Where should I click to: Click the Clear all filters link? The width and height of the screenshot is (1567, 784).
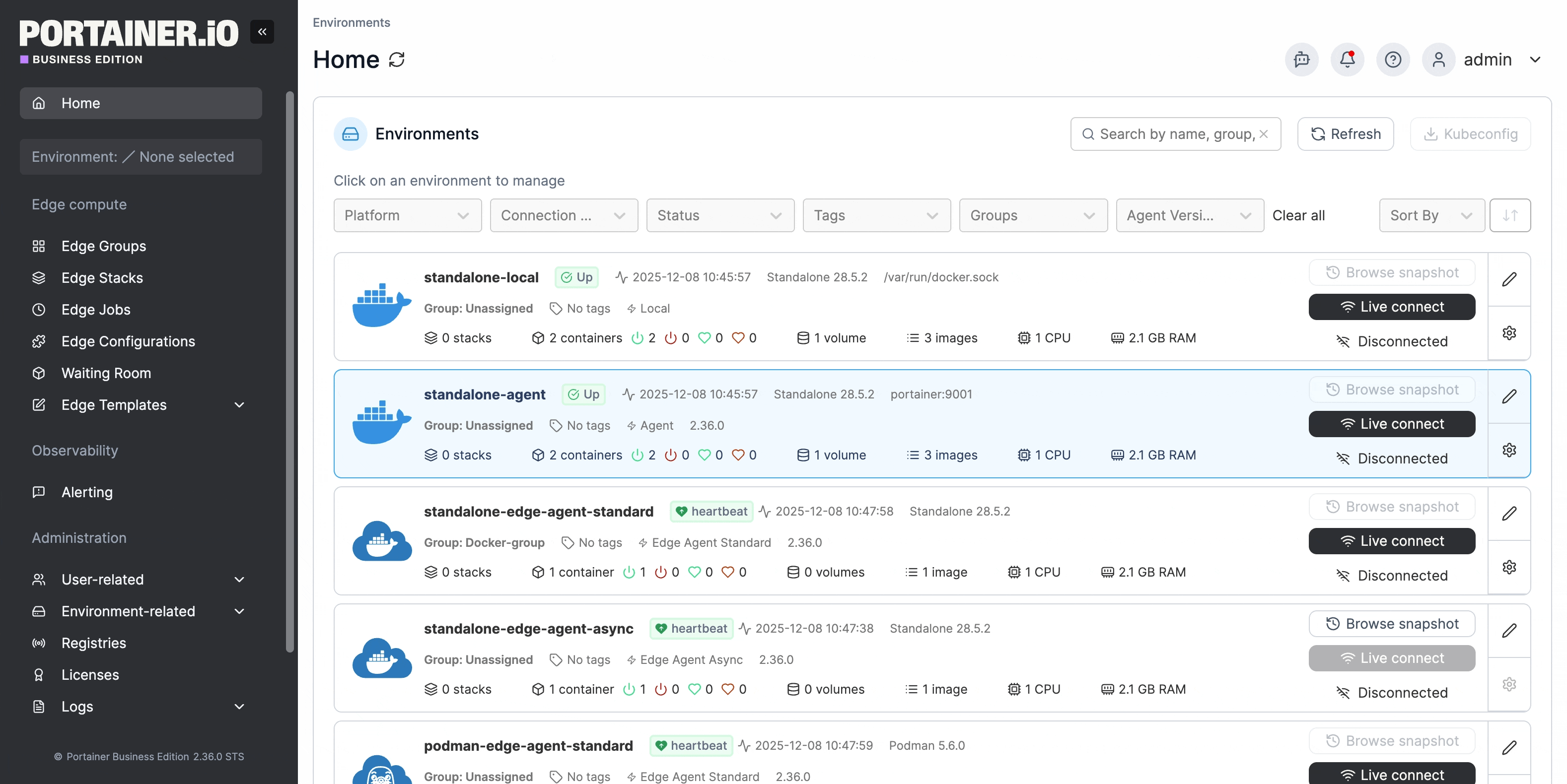(x=1298, y=215)
